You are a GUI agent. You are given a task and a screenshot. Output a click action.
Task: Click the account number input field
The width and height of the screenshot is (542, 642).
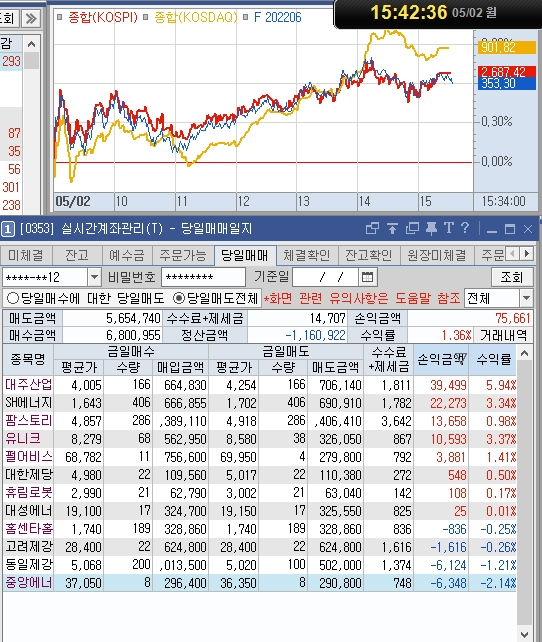click(45, 277)
